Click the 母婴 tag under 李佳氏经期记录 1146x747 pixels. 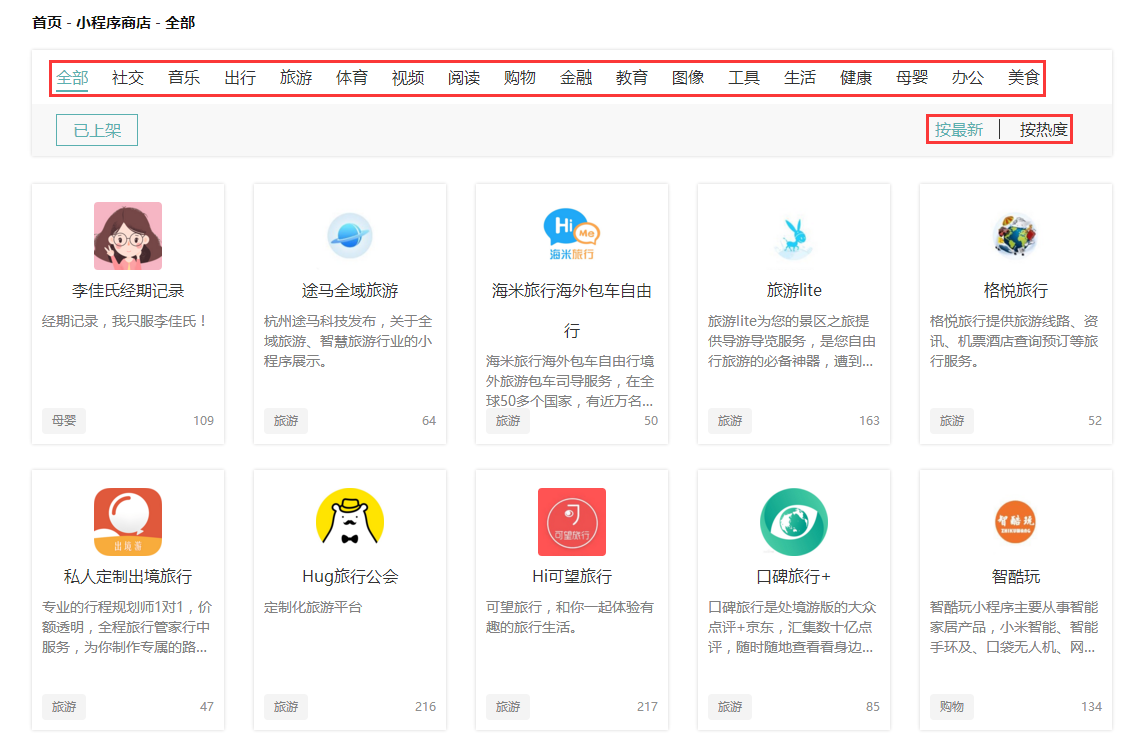point(63,421)
